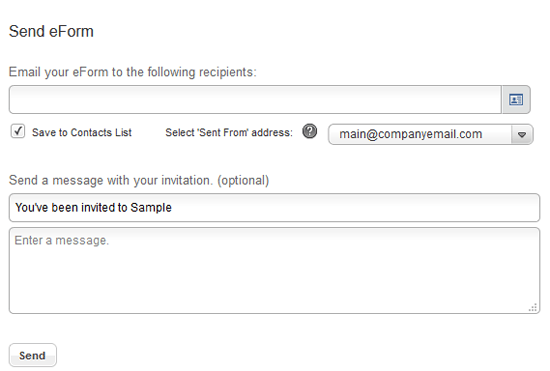The image size is (550, 371).
Task: Click the 'Save to Contacts List' label text
Action: point(82,133)
